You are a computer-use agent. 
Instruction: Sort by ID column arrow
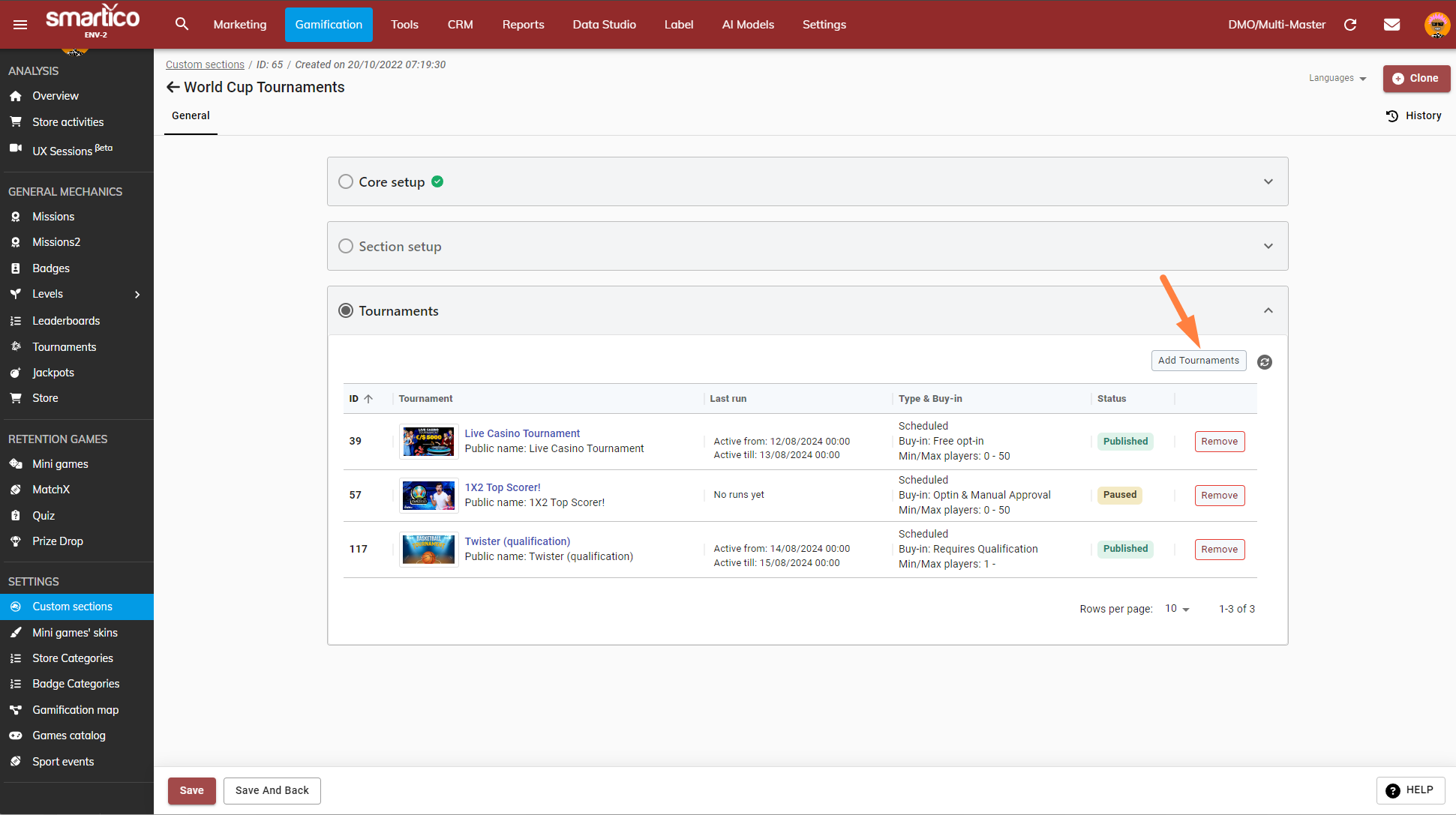(x=368, y=399)
